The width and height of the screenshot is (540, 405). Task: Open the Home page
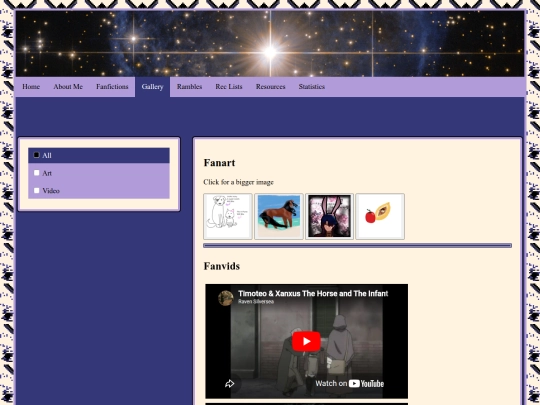point(31,87)
